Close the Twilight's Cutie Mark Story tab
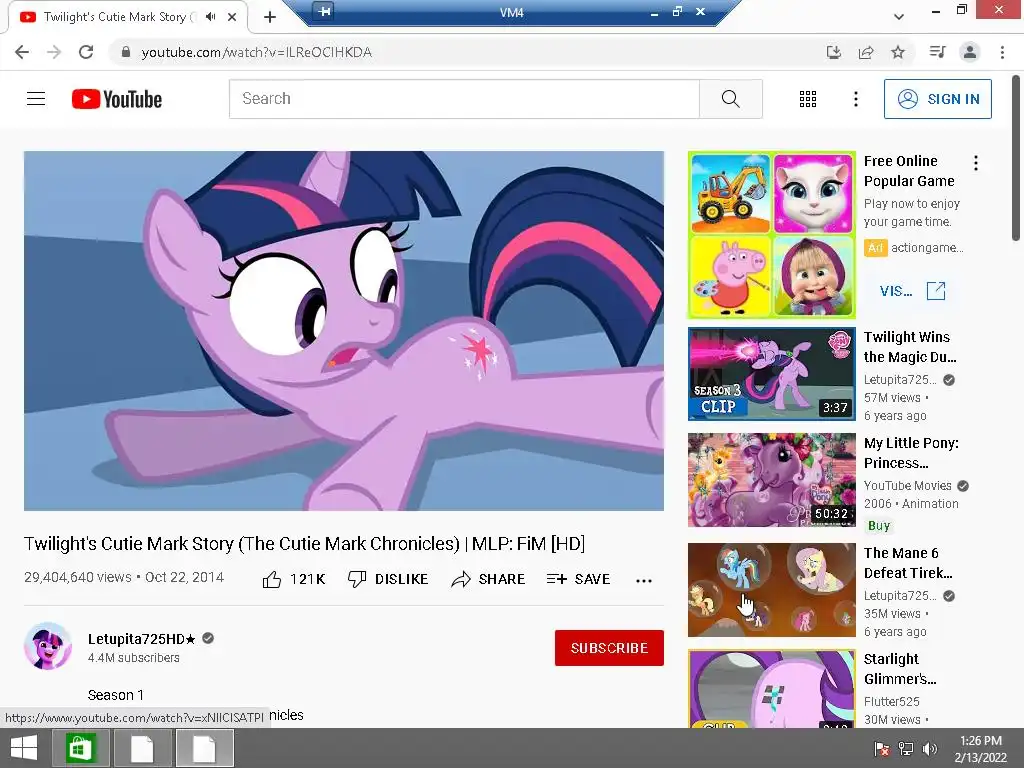 click(232, 17)
